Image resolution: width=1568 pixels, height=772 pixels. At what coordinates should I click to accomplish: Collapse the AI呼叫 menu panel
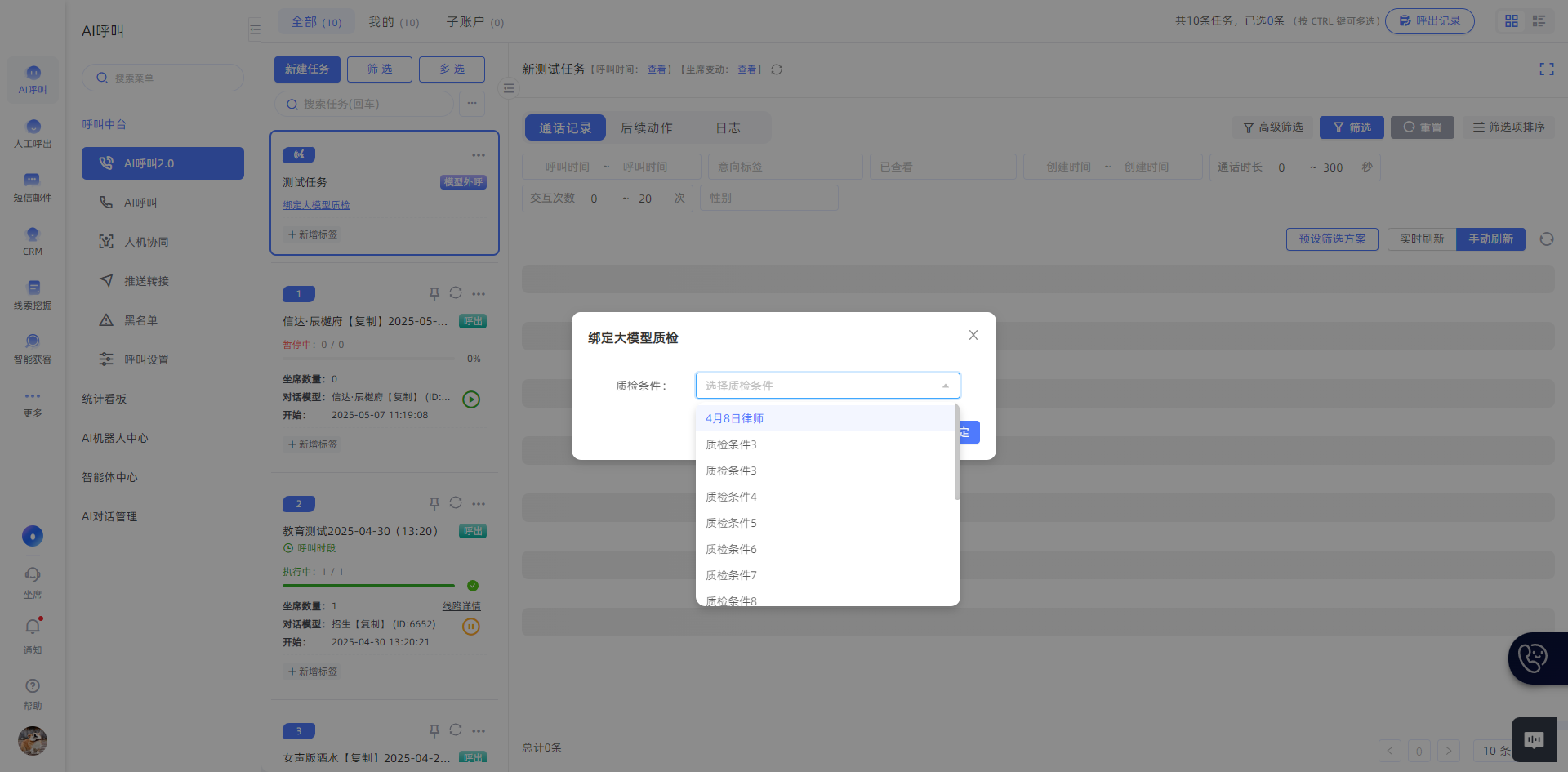coord(255,29)
